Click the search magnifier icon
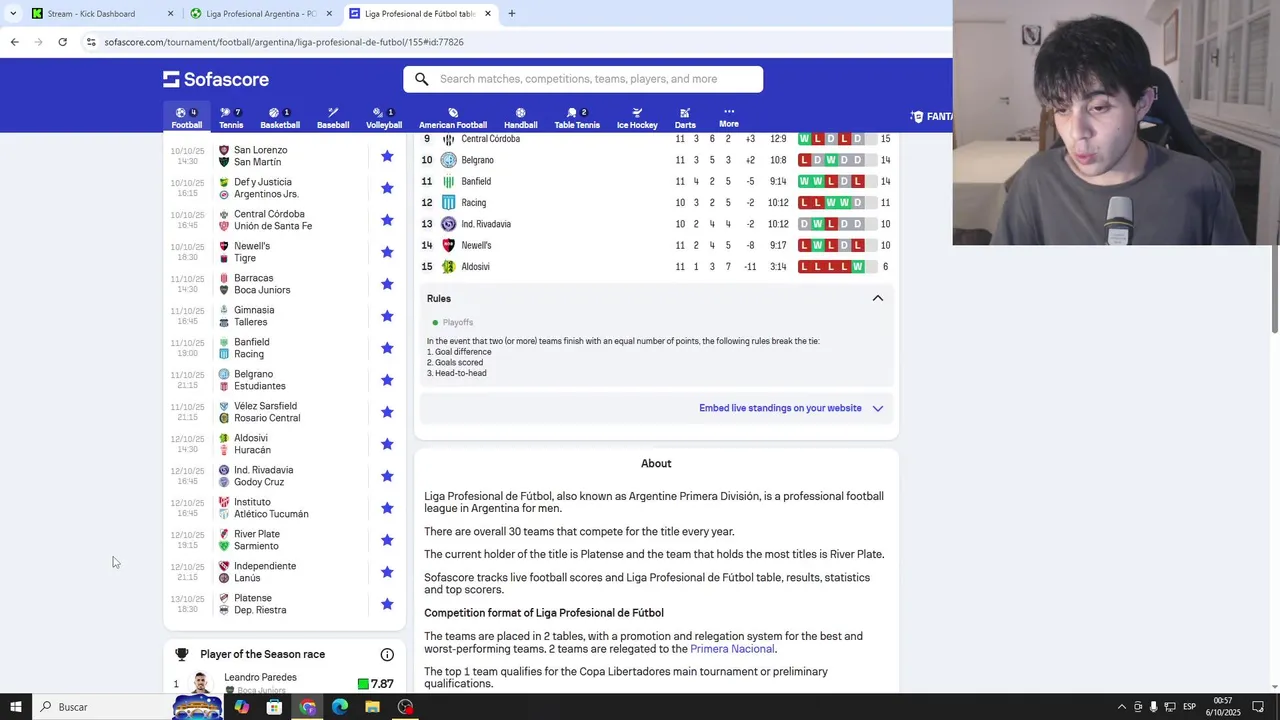 [x=422, y=79]
